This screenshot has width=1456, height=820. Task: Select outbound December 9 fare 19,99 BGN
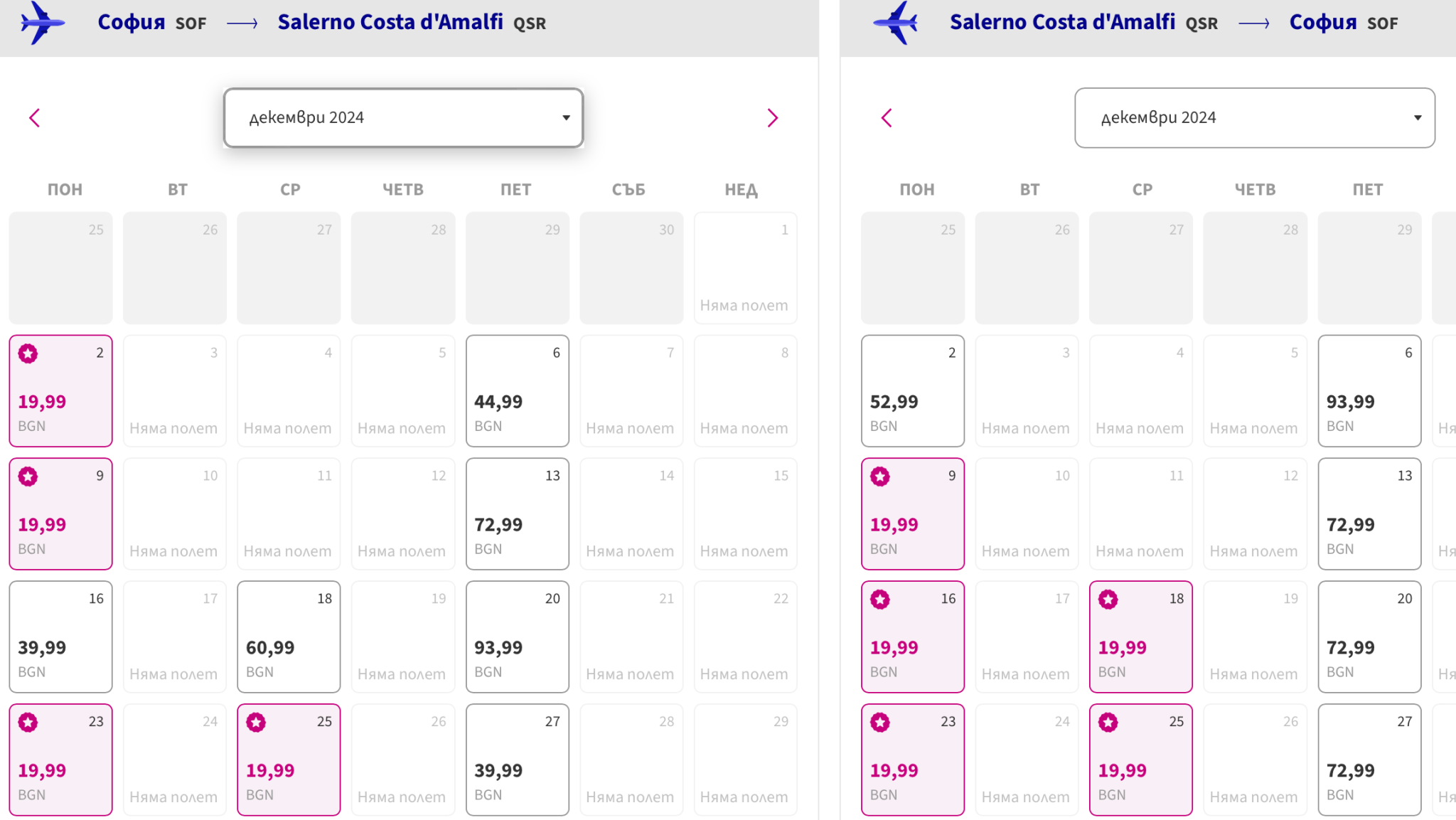tap(60, 514)
